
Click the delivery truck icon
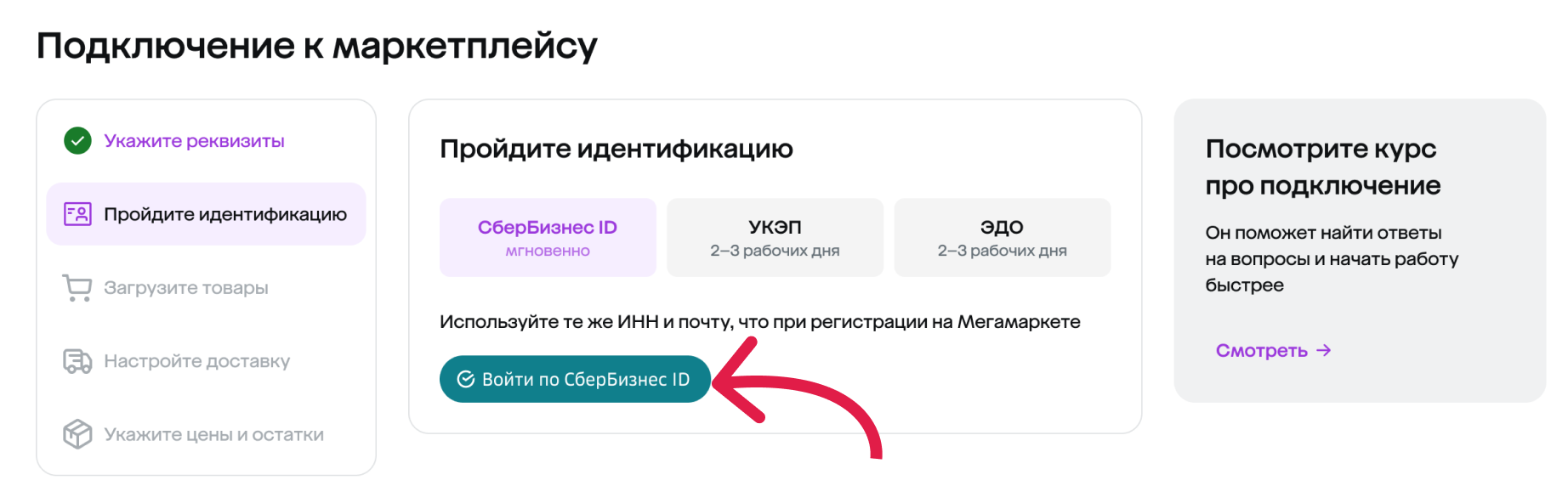[x=77, y=361]
